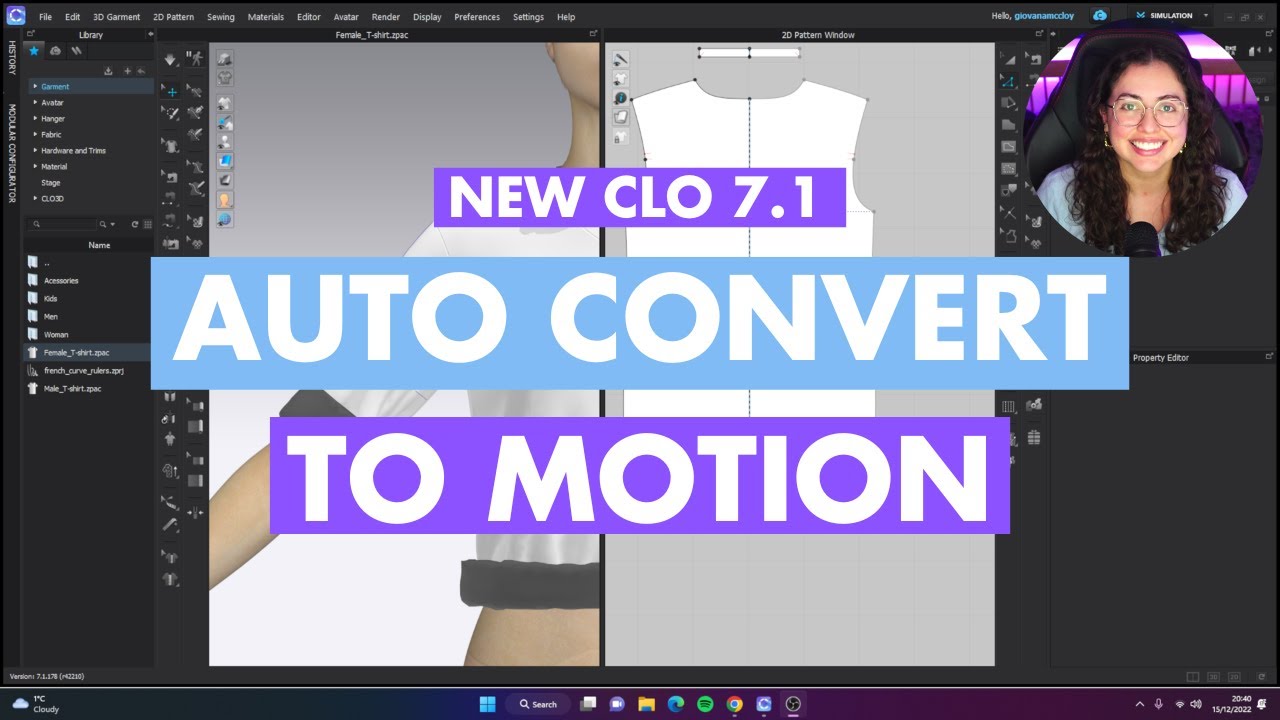Image resolution: width=1280 pixels, height=720 pixels.
Task: Open the Preferences menu
Action: 477,17
